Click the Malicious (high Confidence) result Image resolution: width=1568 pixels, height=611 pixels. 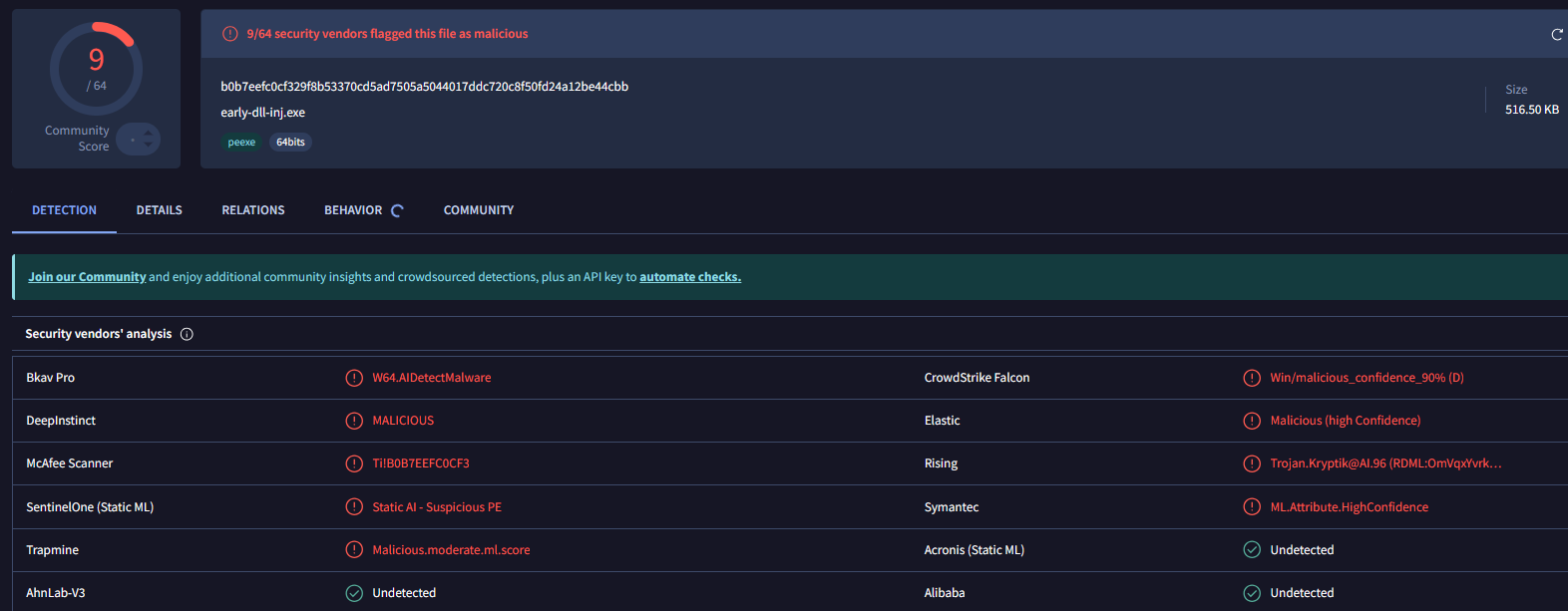click(x=1346, y=421)
